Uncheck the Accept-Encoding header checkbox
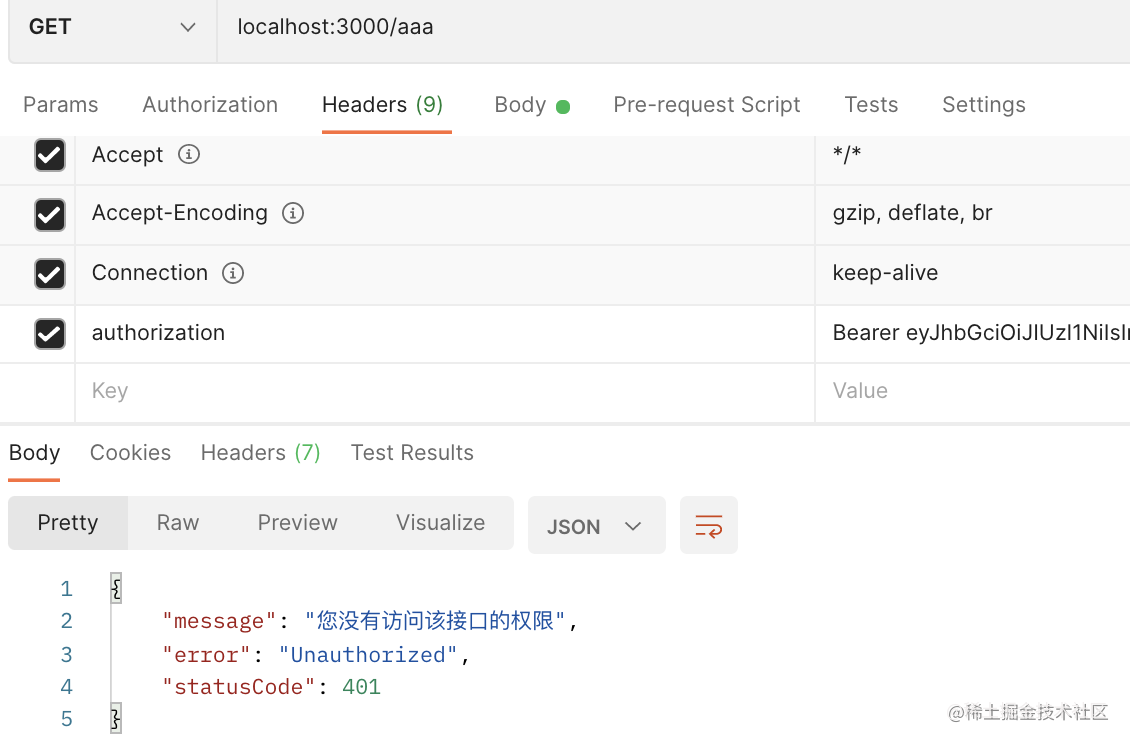 point(49,214)
